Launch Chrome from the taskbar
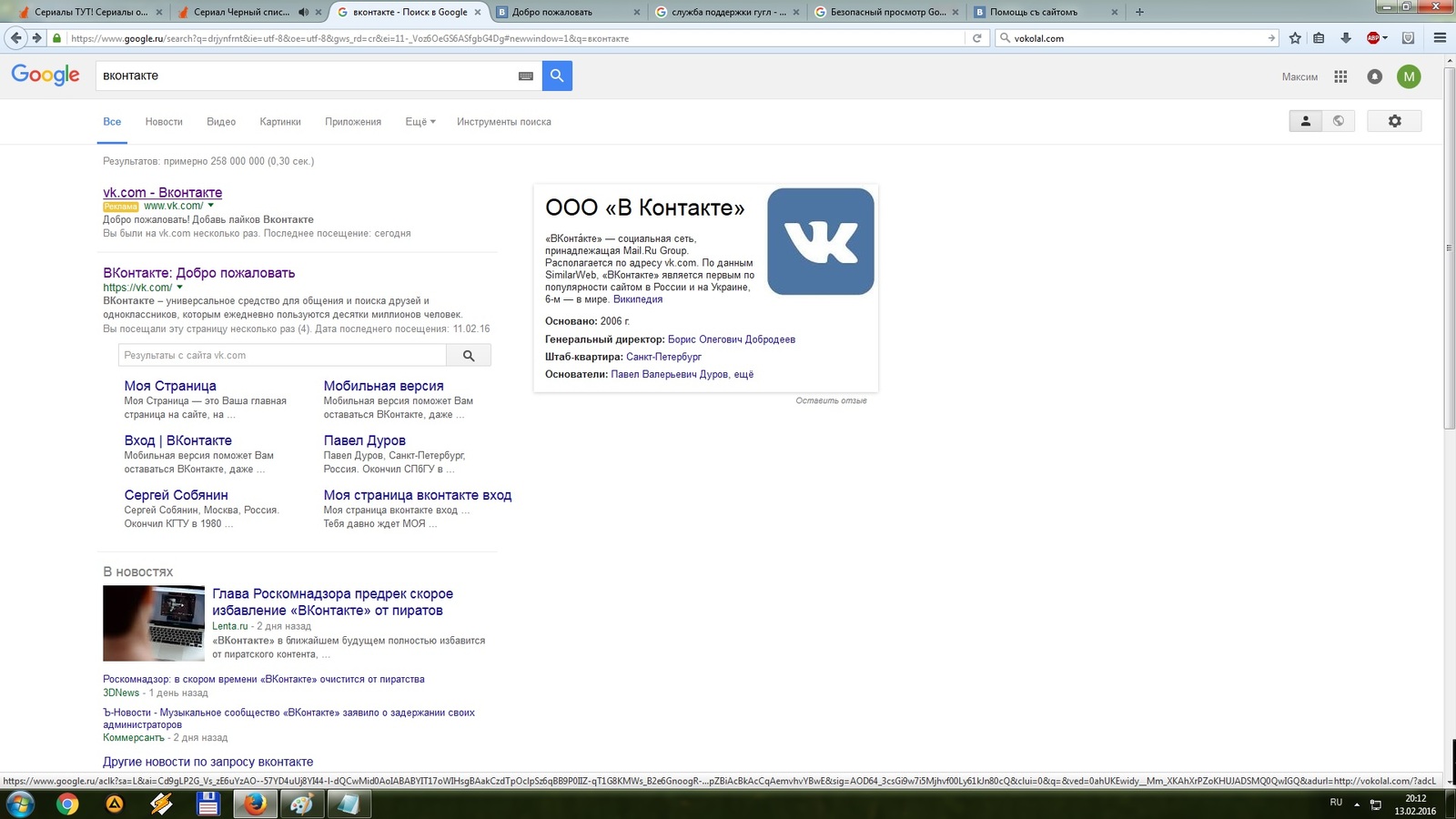Viewport: 1456px width, 819px height. click(x=67, y=804)
